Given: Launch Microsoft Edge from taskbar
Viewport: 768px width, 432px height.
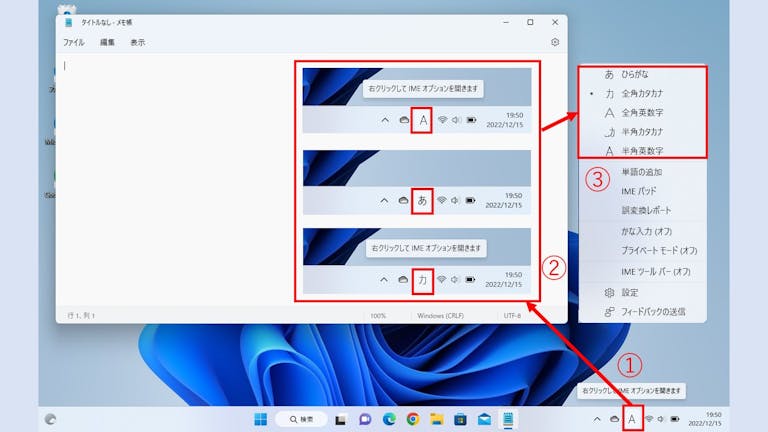Looking at the screenshot, I should coord(389,419).
